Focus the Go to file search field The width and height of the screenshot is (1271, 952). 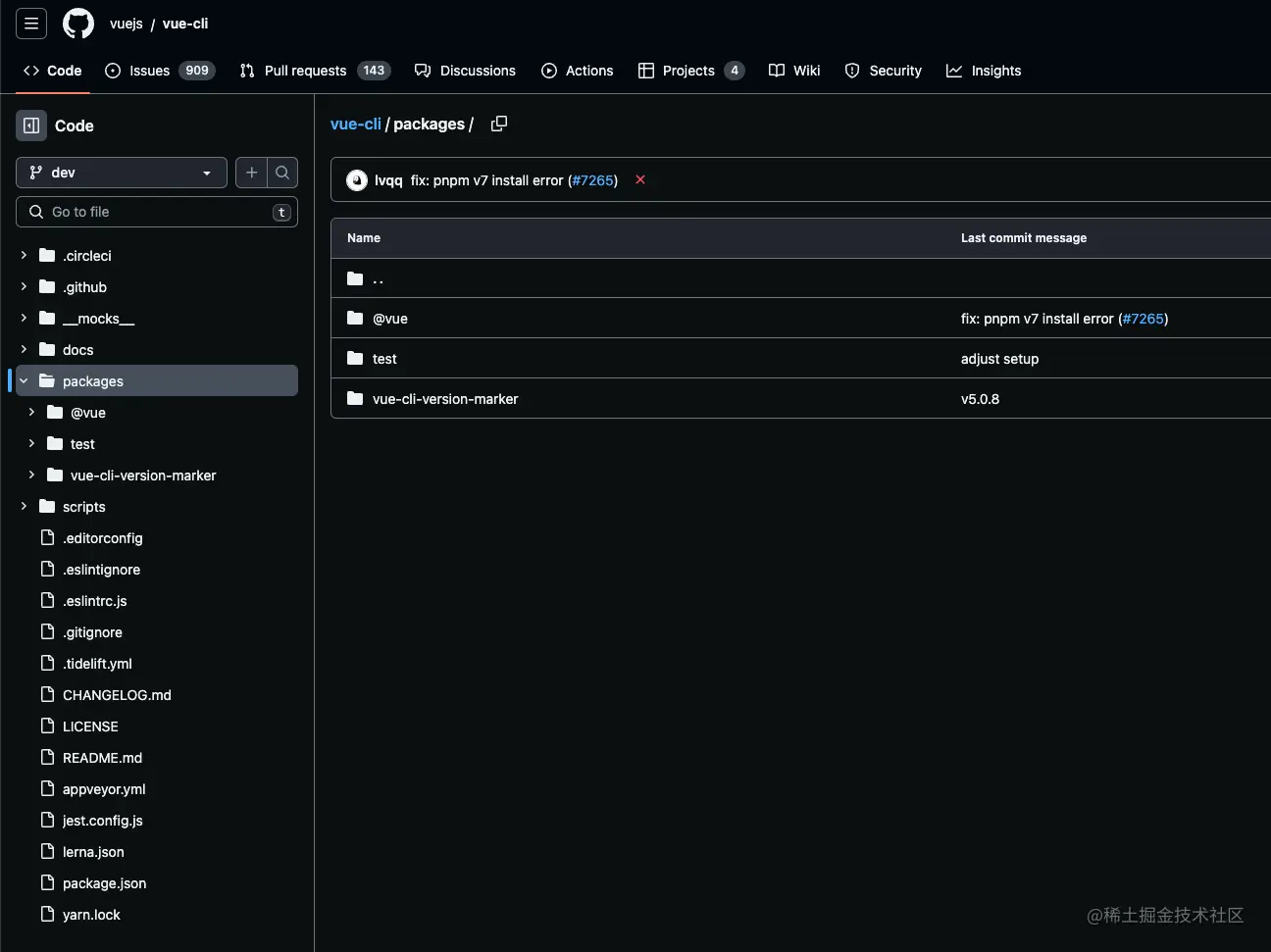pyautogui.click(x=157, y=212)
